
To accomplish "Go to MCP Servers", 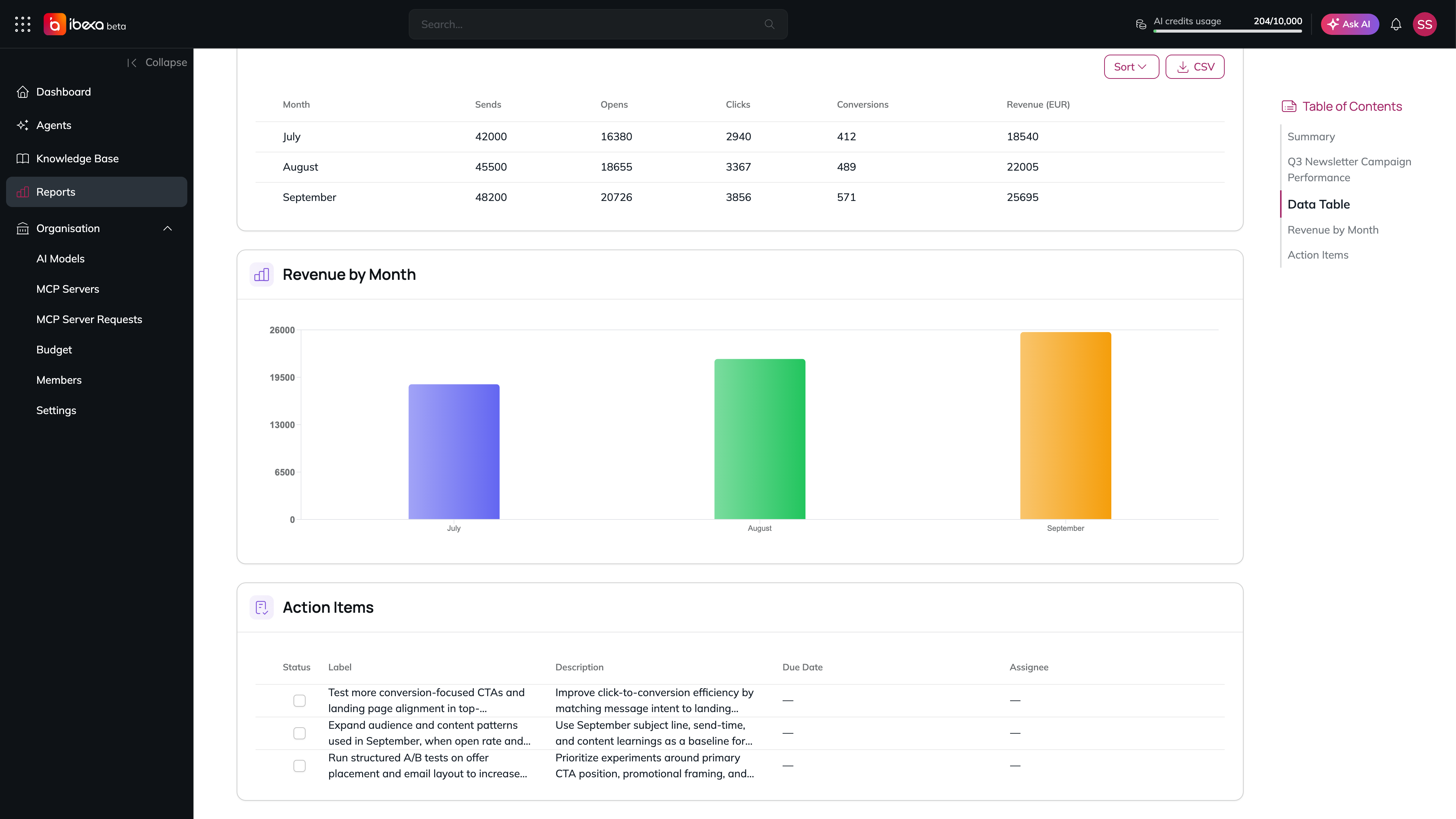I will [x=68, y=289].
